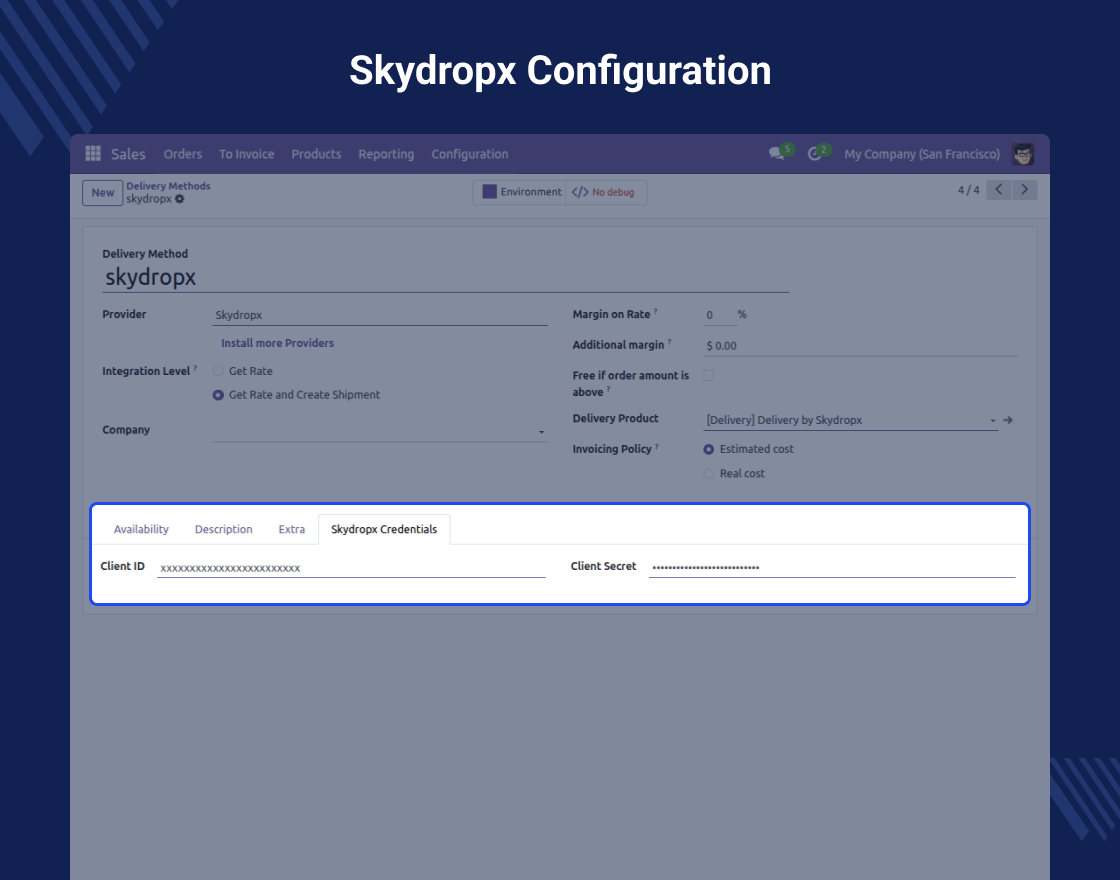Select Get Rate radio option
The width and height of the screenshot is (1120, 880).
coord(219,371)
